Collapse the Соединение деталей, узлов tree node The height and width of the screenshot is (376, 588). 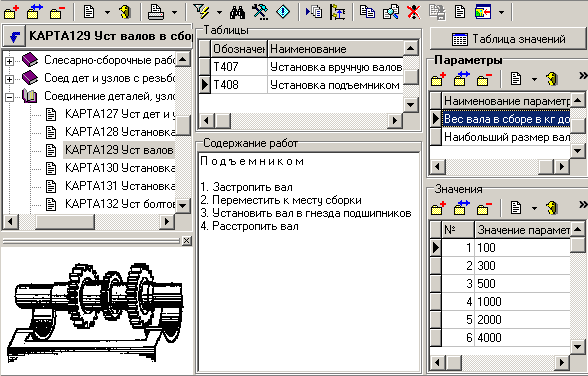tap(9, 97)
